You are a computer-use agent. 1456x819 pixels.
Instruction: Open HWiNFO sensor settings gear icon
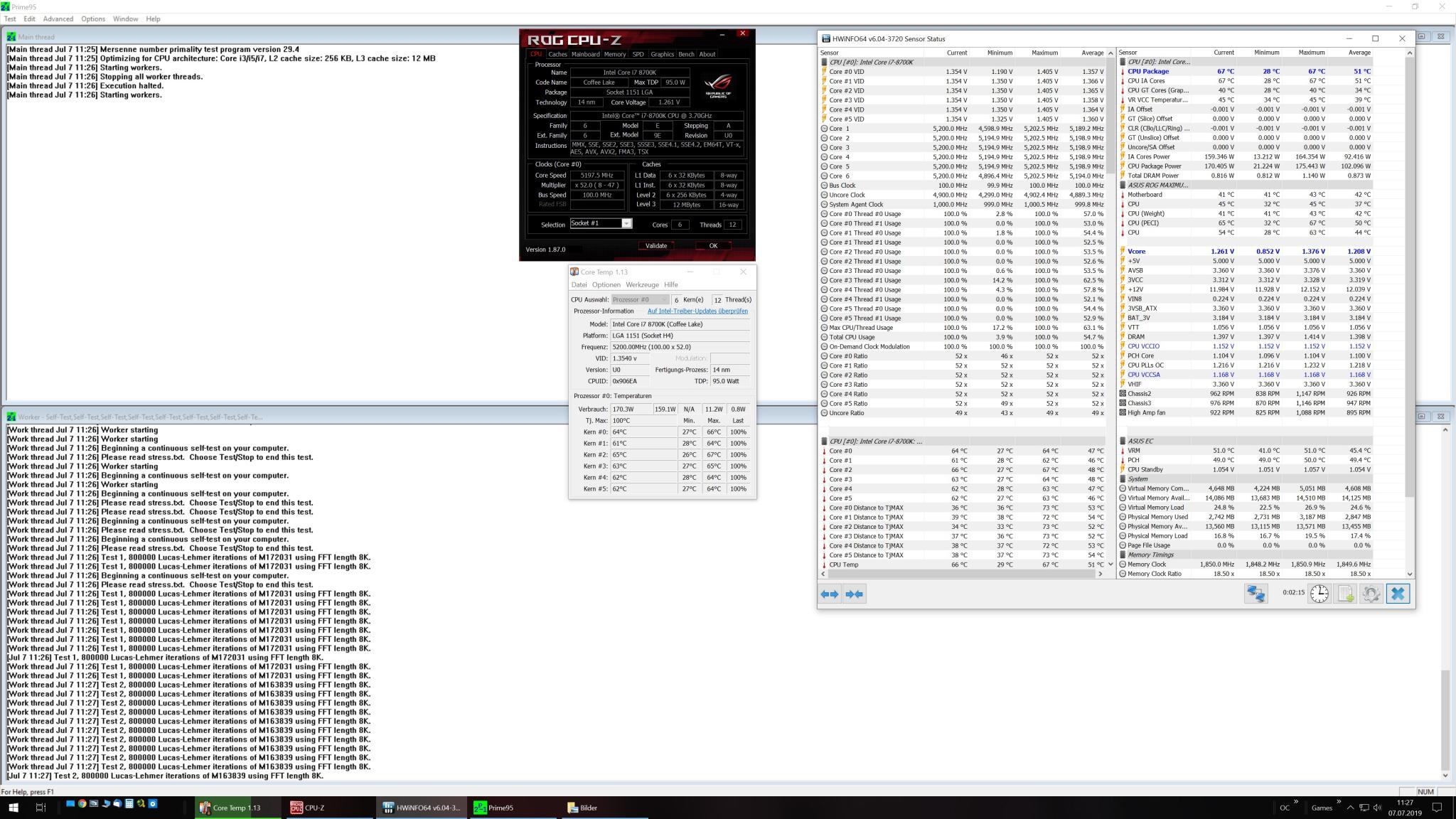pyautogui.click(x=1371, y=594)
